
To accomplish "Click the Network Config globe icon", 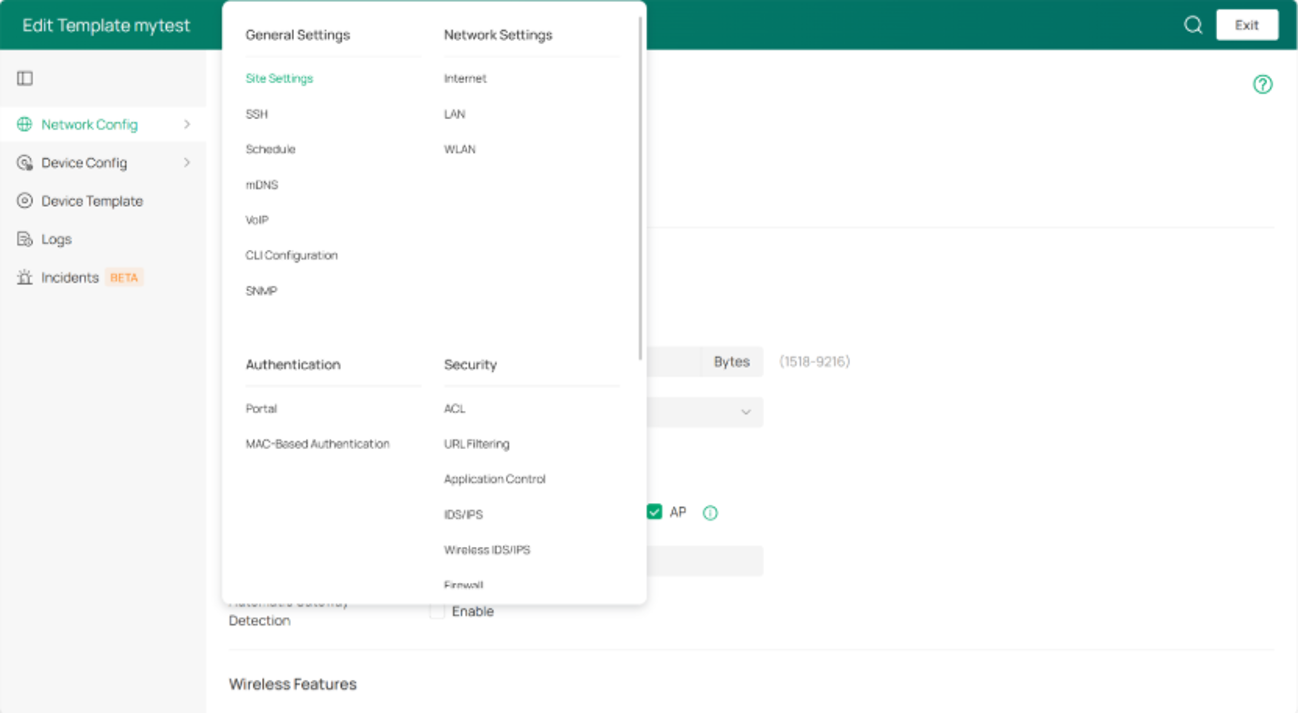I will point(25,124).
